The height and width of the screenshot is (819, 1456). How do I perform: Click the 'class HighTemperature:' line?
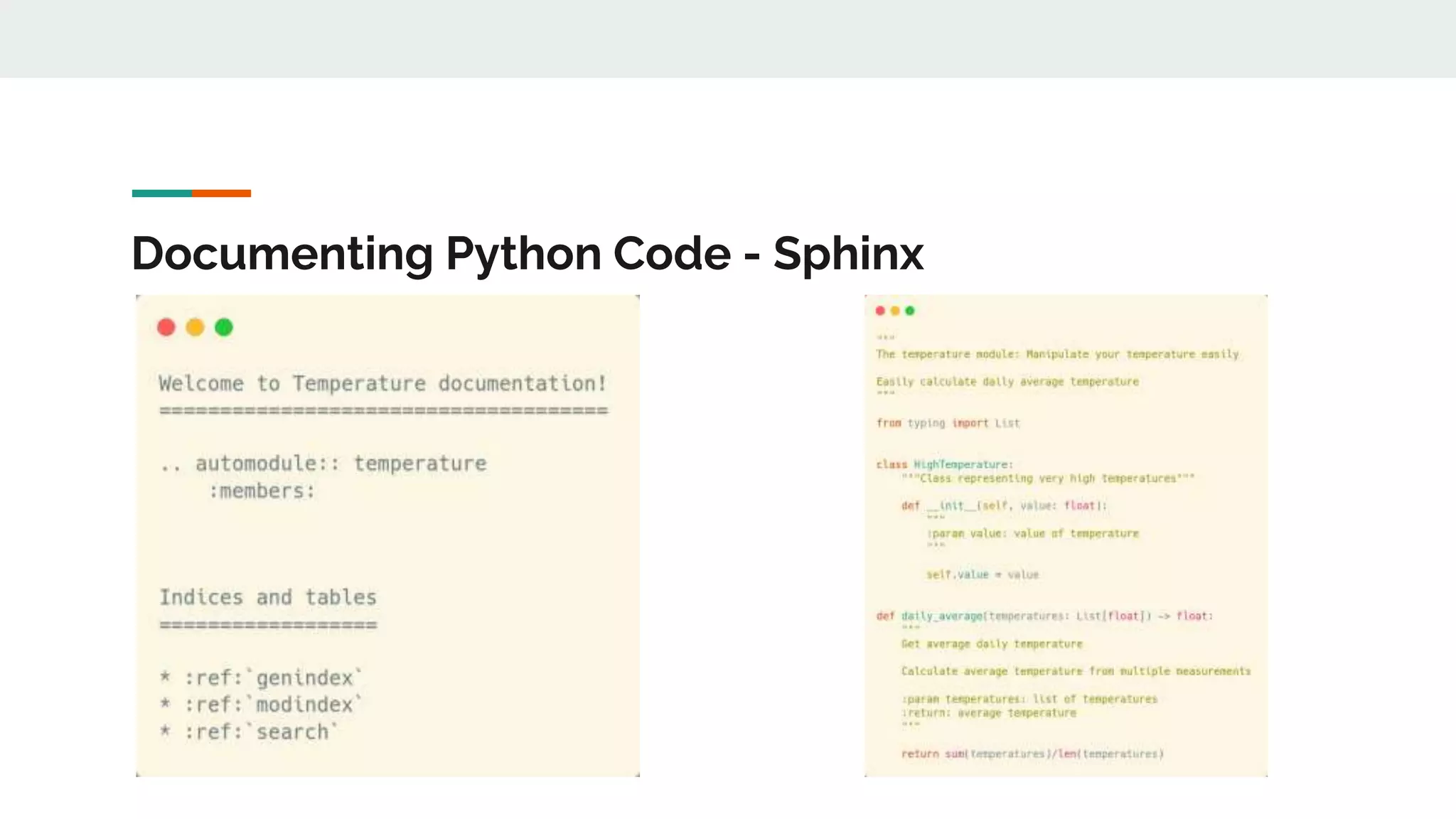click(944, 464)
